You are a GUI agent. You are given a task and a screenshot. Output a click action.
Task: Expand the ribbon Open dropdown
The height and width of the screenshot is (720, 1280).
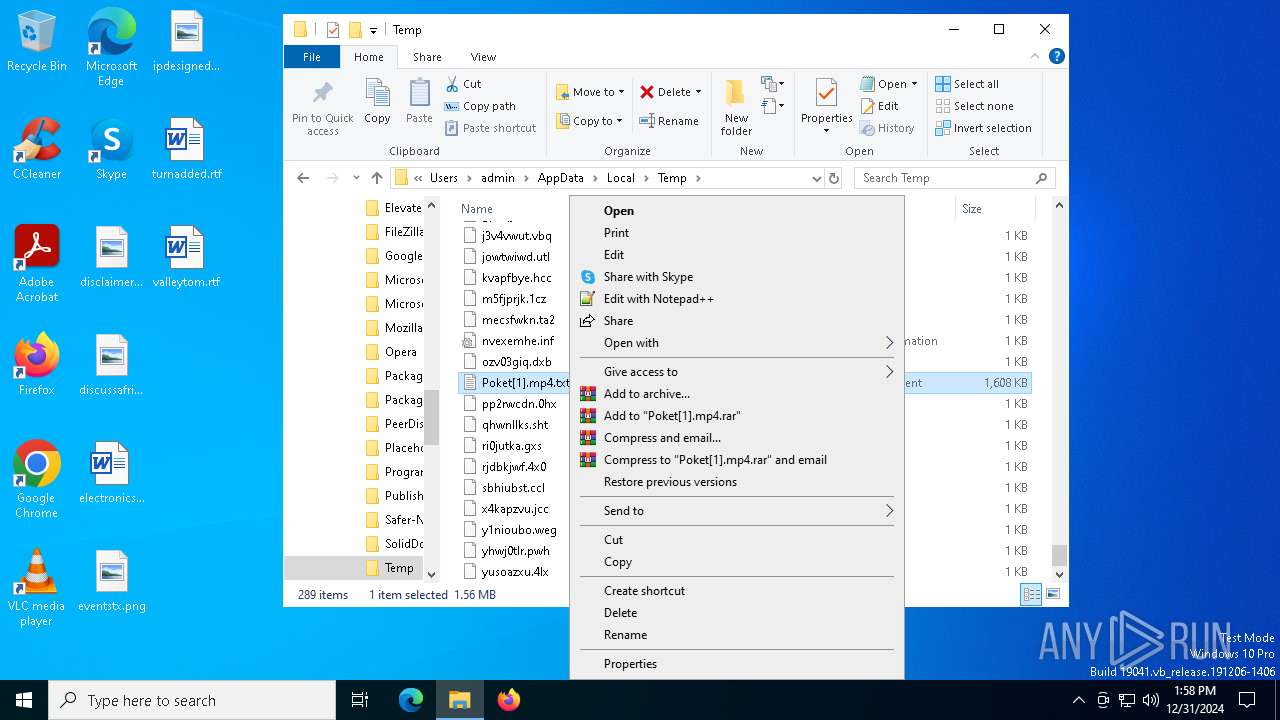click(914, 84)
